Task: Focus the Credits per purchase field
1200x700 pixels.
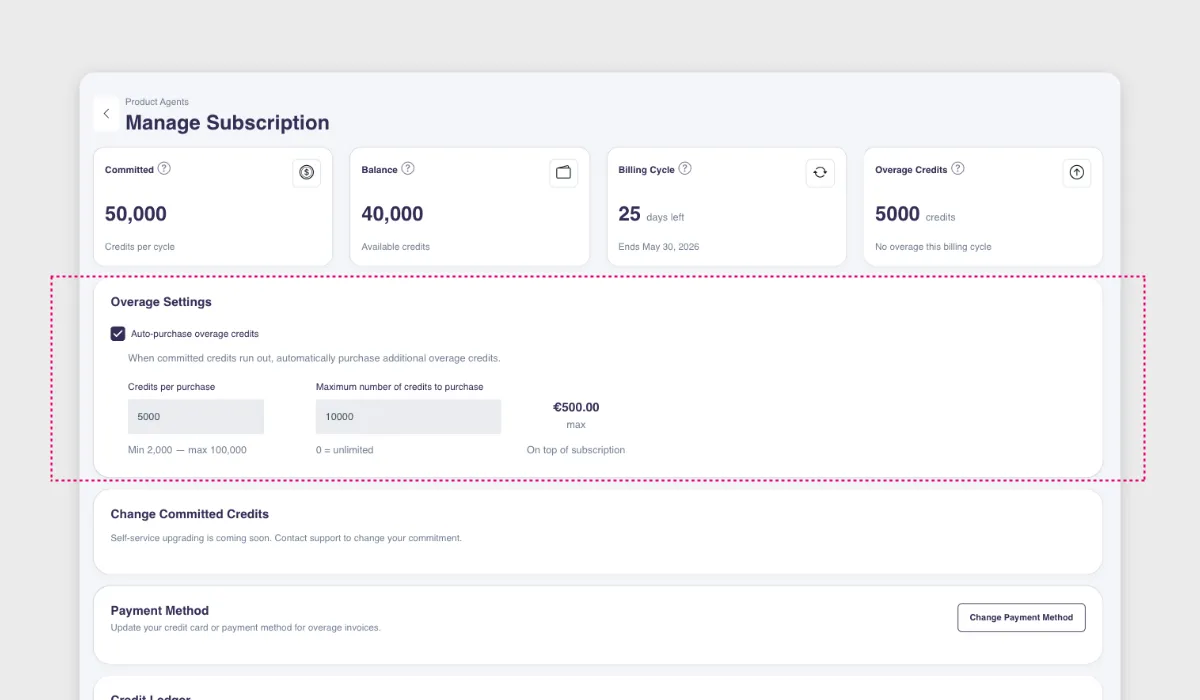Action: pos(196,417)
